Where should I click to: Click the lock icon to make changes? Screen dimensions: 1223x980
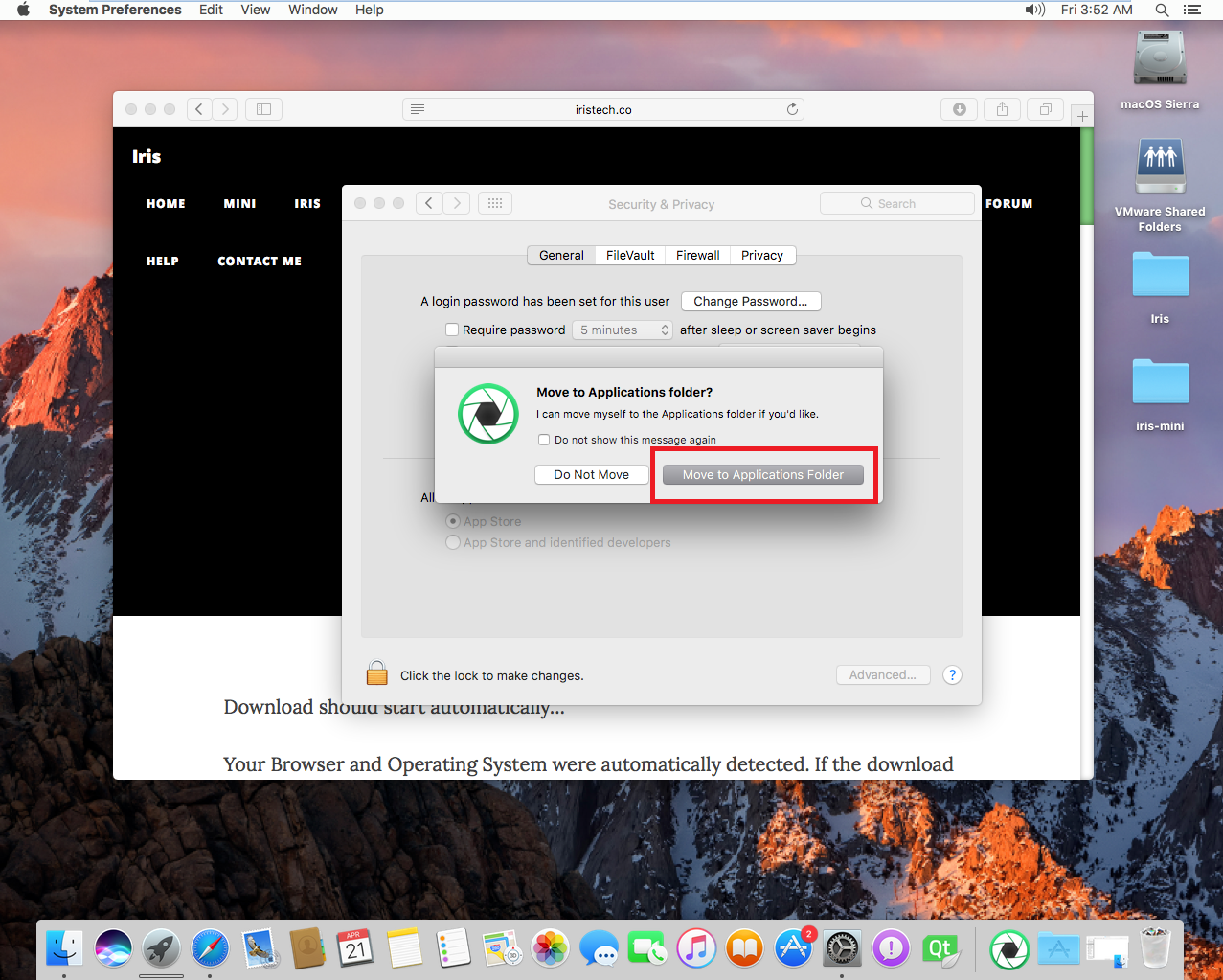pos(377,673)
